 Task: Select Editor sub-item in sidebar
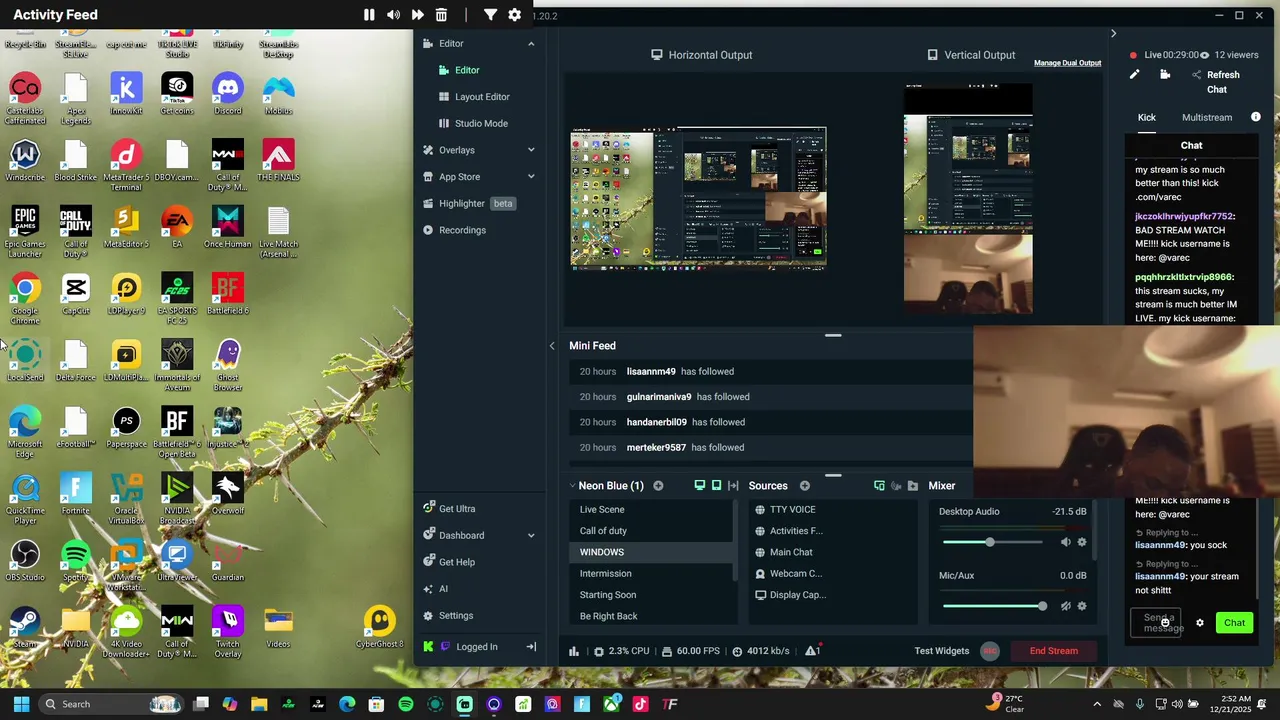pyautogui.click(x=467, y=70)
